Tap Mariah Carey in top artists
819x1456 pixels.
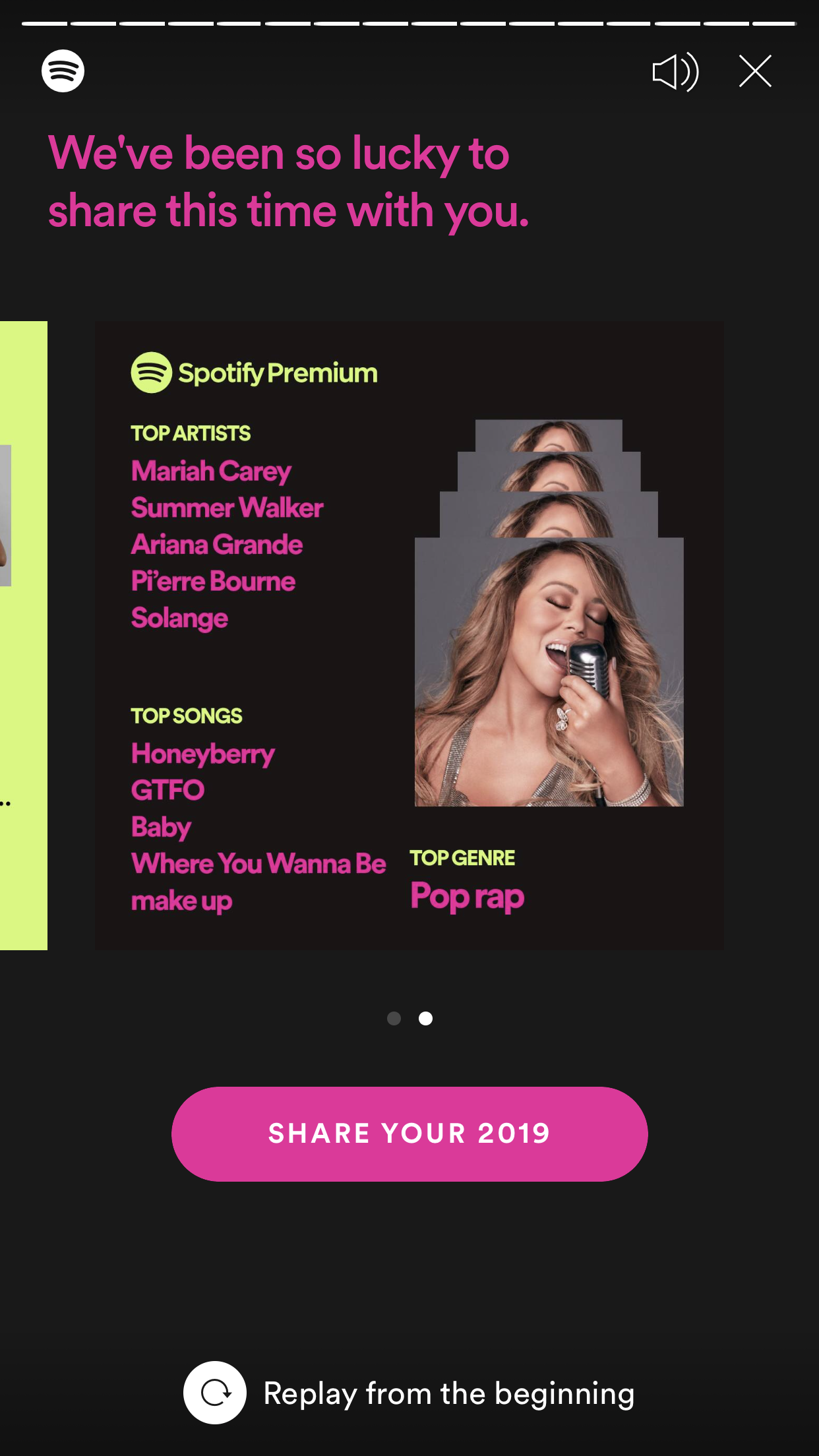coord(211,471)
